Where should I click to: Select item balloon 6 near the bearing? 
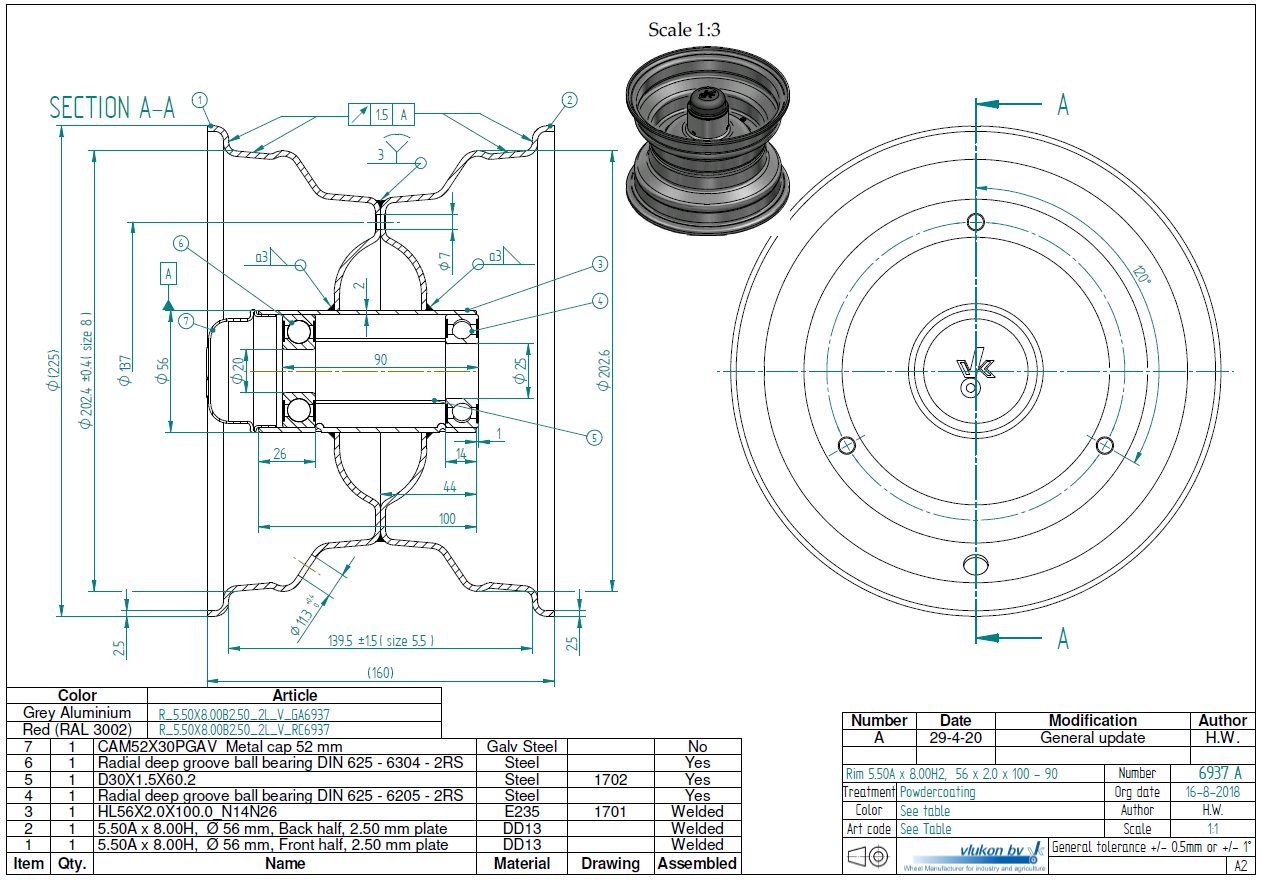point(180,243)
